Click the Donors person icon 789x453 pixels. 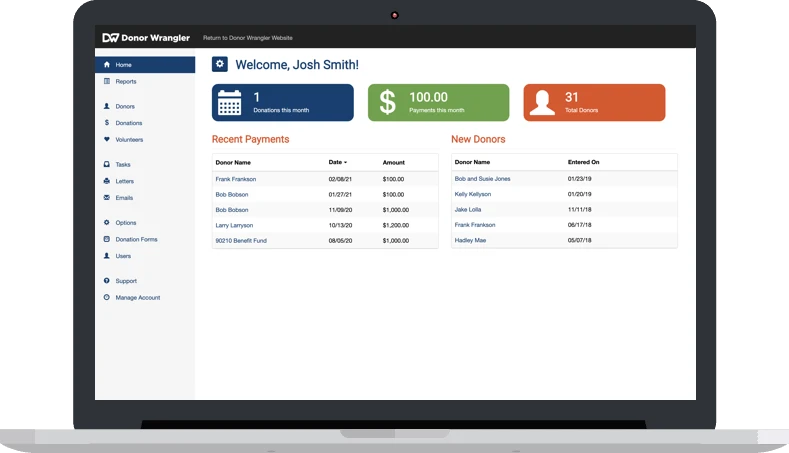(107, 106)
